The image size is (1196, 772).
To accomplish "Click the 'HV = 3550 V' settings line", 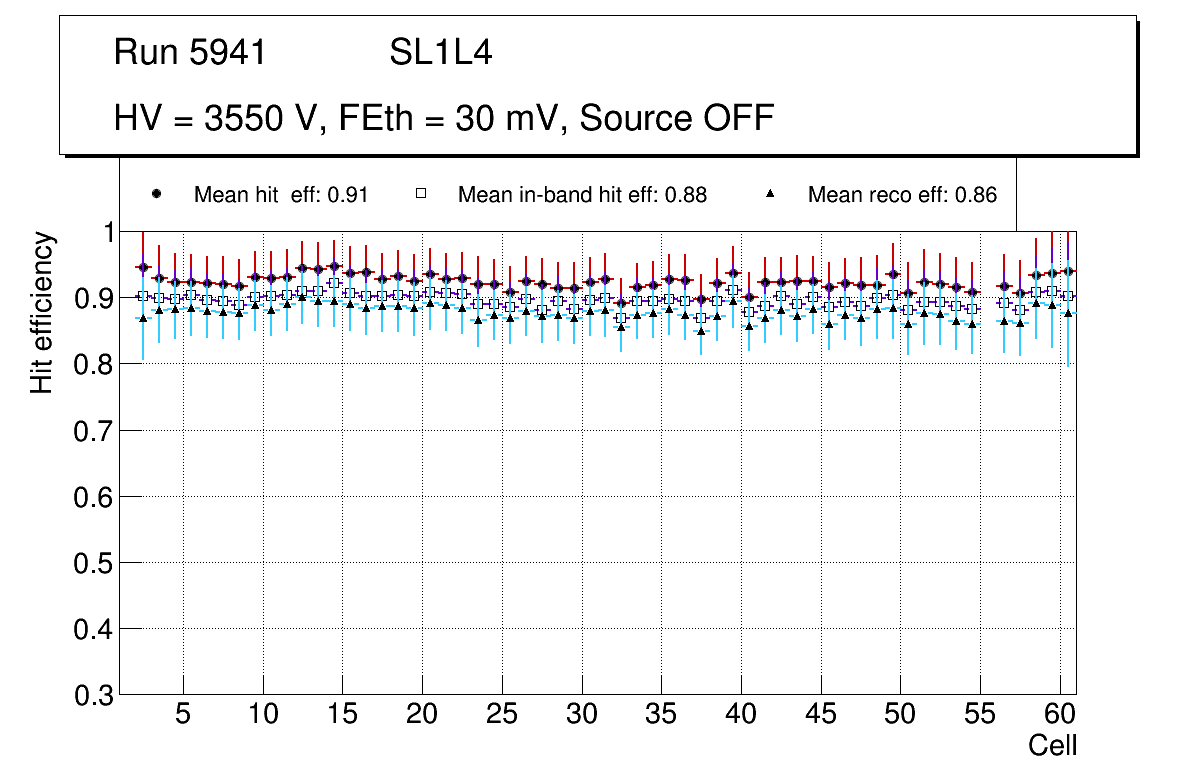I will pyautogui.click(x=444, y=118).
